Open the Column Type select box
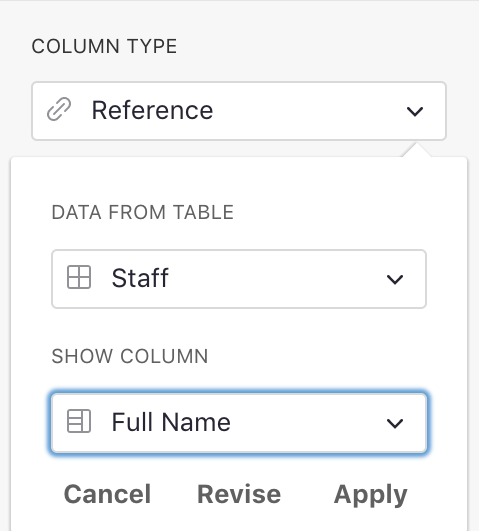479x531 pixels. point(239,111)
